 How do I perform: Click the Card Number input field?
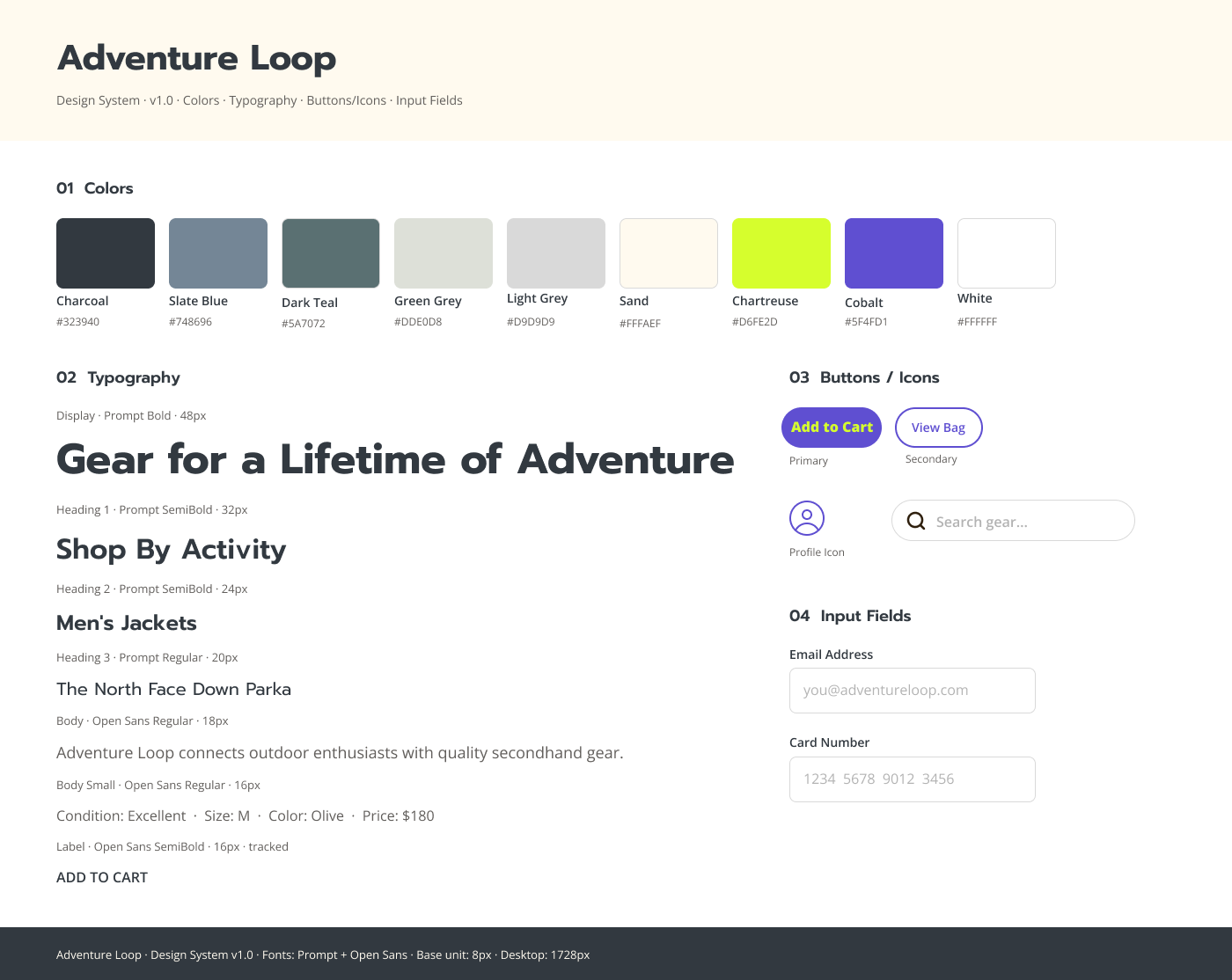coord(912,779)
